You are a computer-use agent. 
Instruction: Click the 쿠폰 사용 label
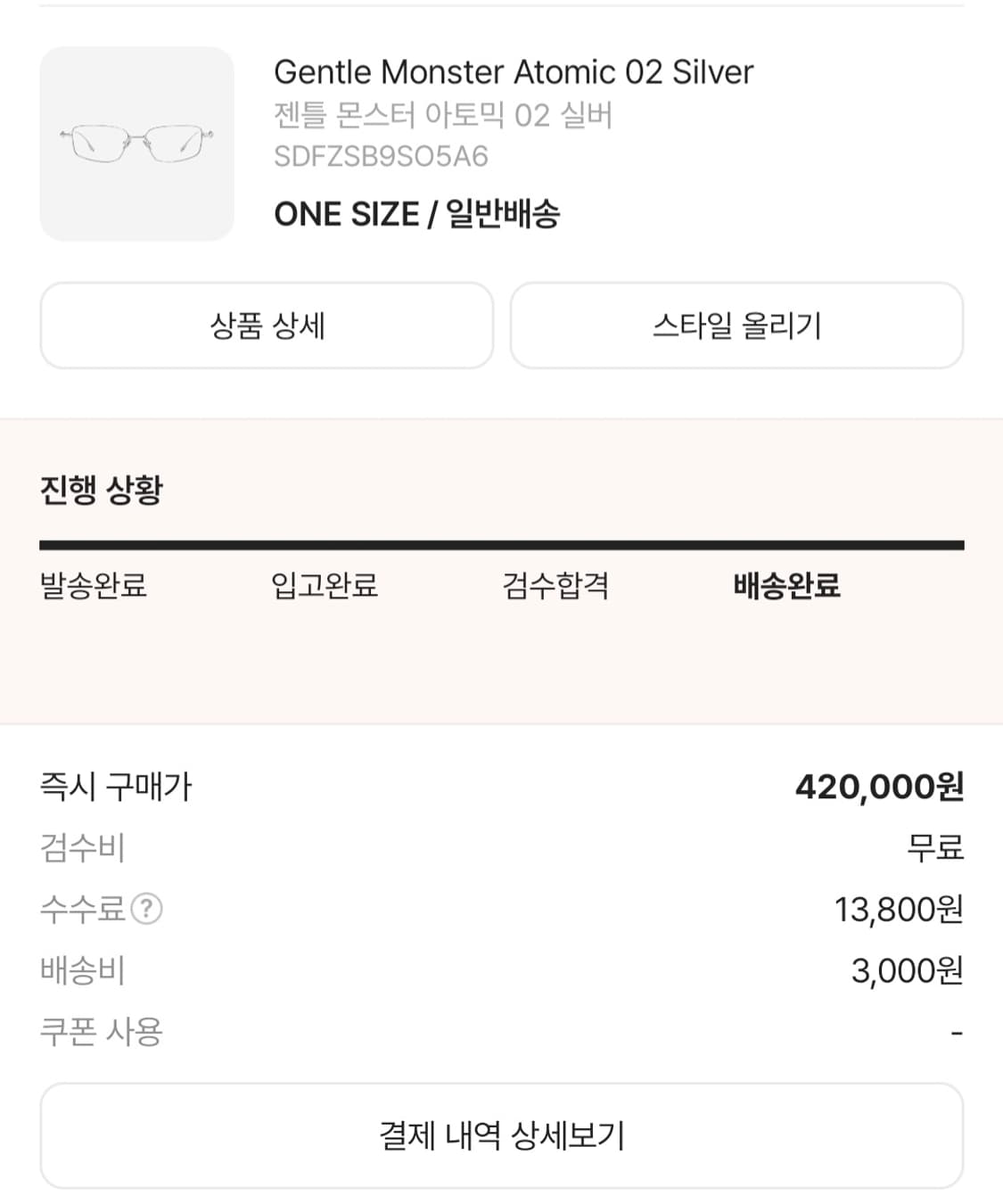click(x=101, y=1032)
